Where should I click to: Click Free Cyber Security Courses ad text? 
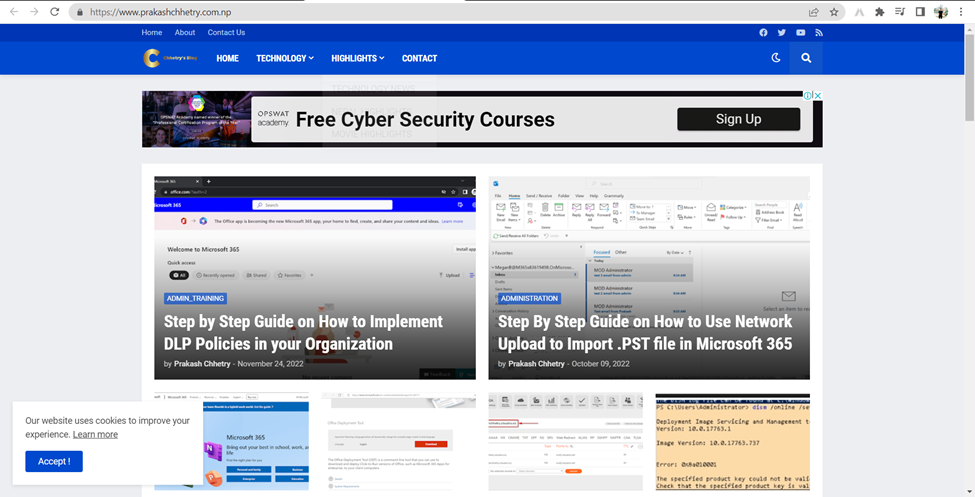point(425,119)
